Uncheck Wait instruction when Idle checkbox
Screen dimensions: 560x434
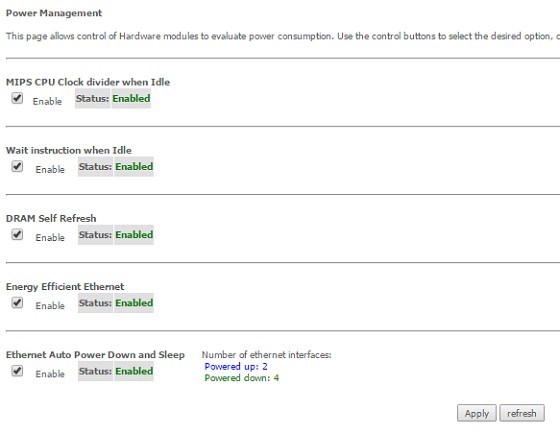[x=17, y=166]
